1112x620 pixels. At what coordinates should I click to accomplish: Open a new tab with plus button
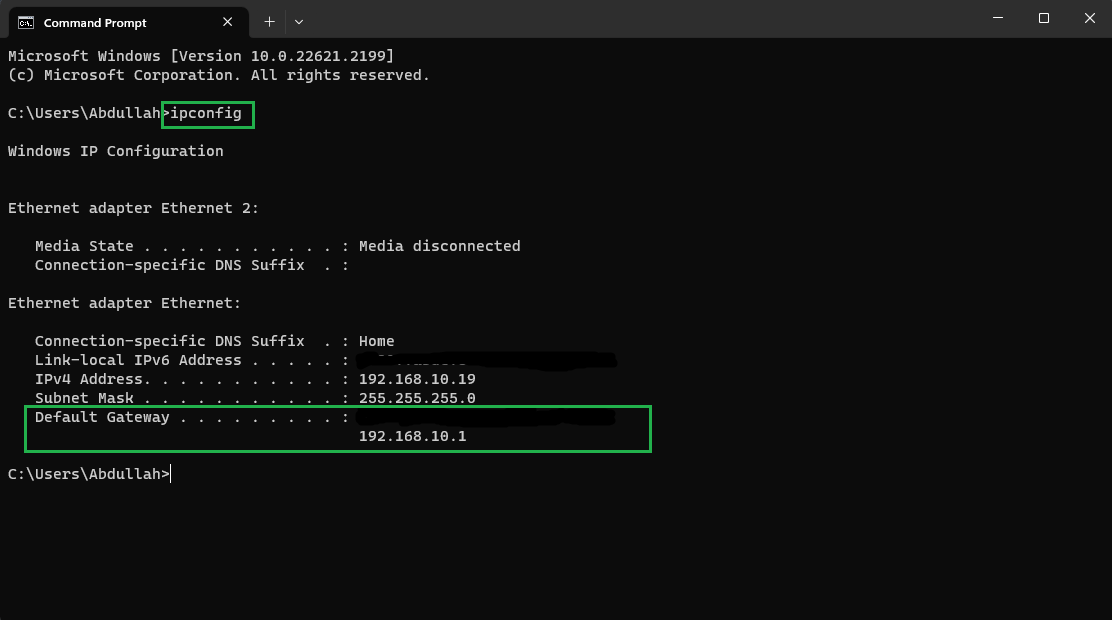tap(269, 21)
